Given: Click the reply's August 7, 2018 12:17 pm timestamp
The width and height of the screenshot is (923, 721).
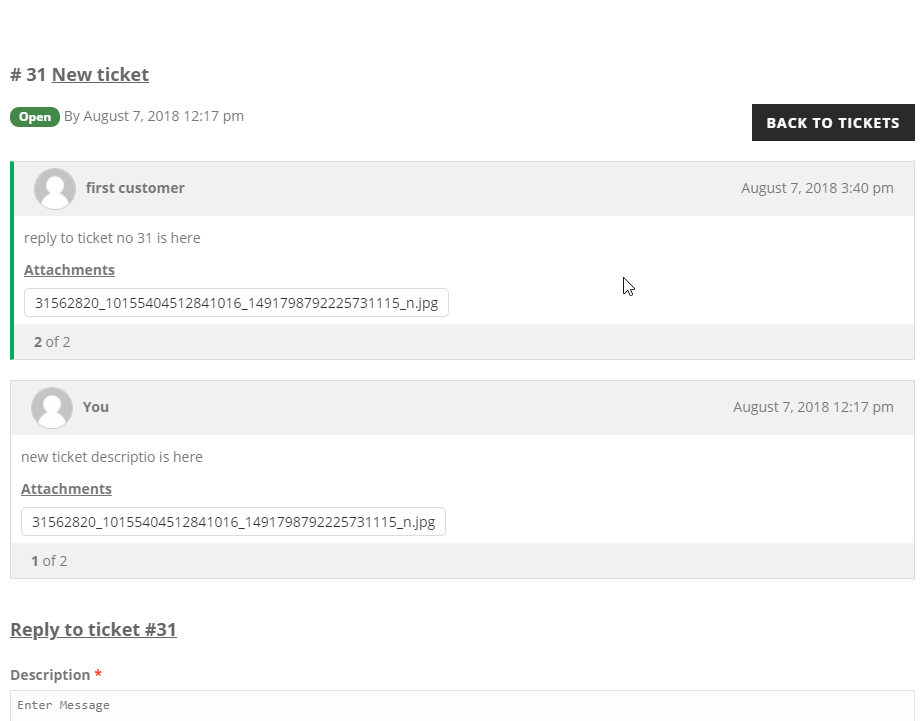Looking at the screenshot, I should pyautogui.click(x=813, y=407).
